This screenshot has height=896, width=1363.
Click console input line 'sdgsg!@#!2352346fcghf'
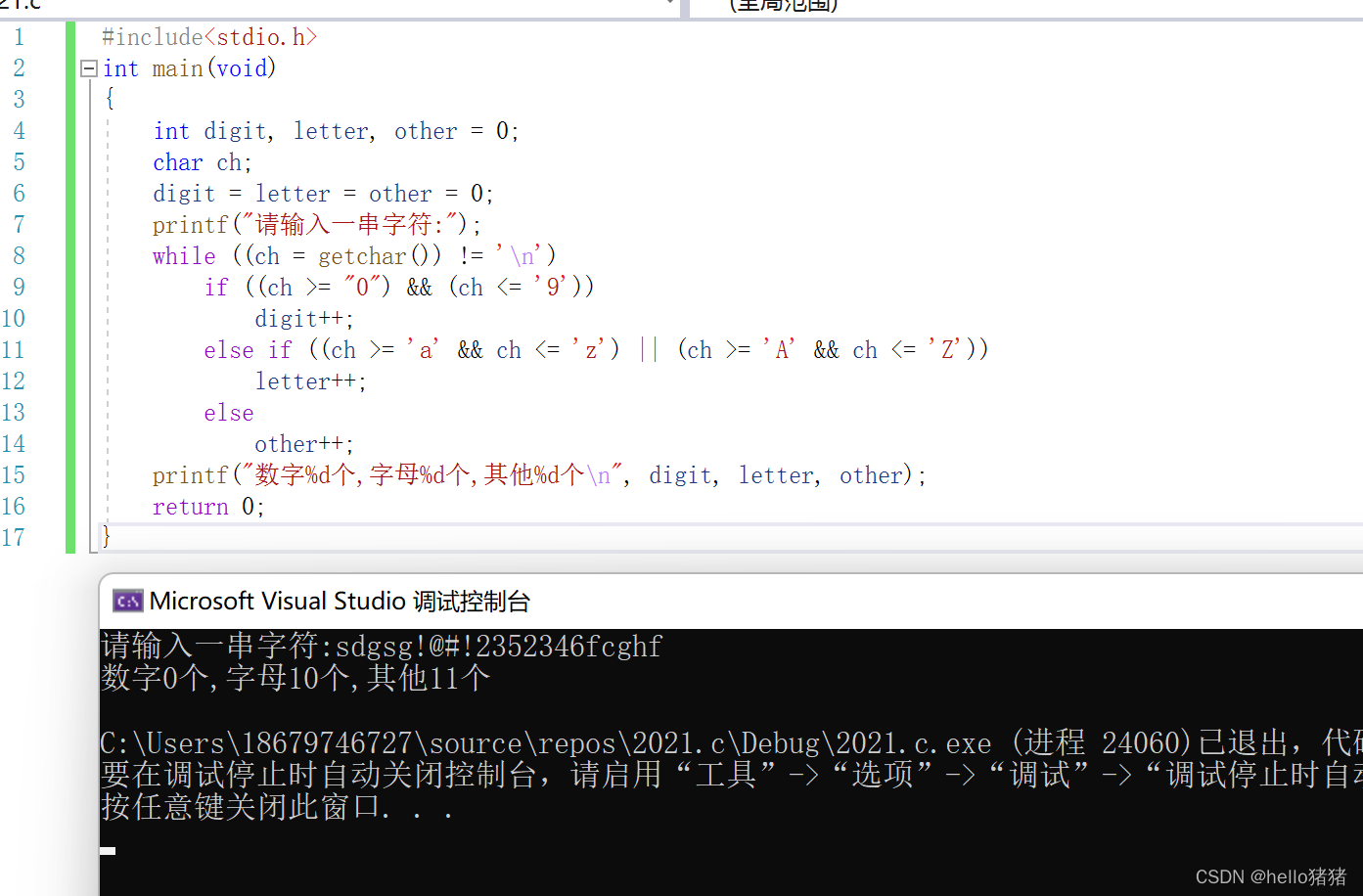[x=499, y=646]
